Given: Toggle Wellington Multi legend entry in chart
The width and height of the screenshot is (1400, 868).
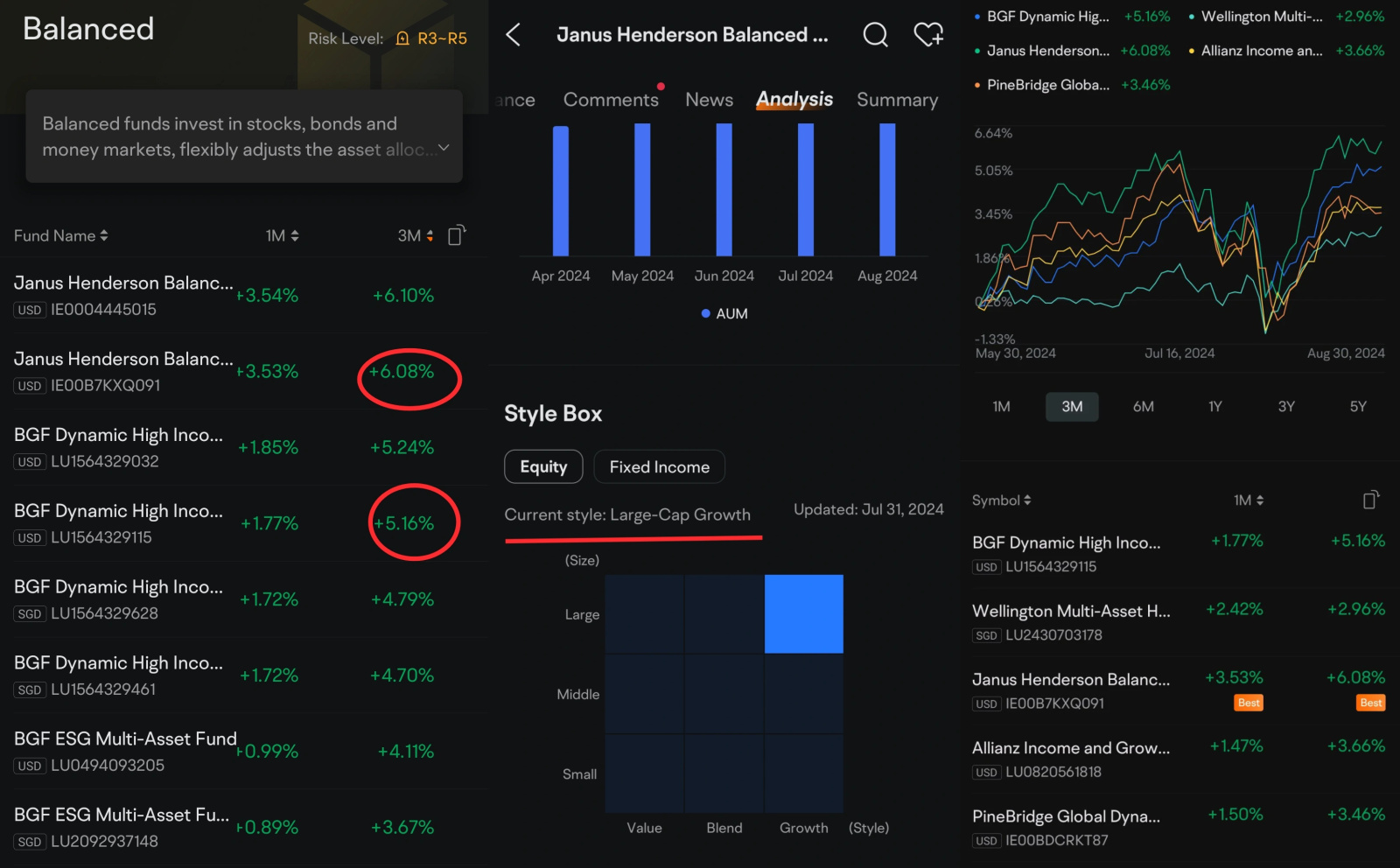Looking at the screenshot, I should point(1285,16).
